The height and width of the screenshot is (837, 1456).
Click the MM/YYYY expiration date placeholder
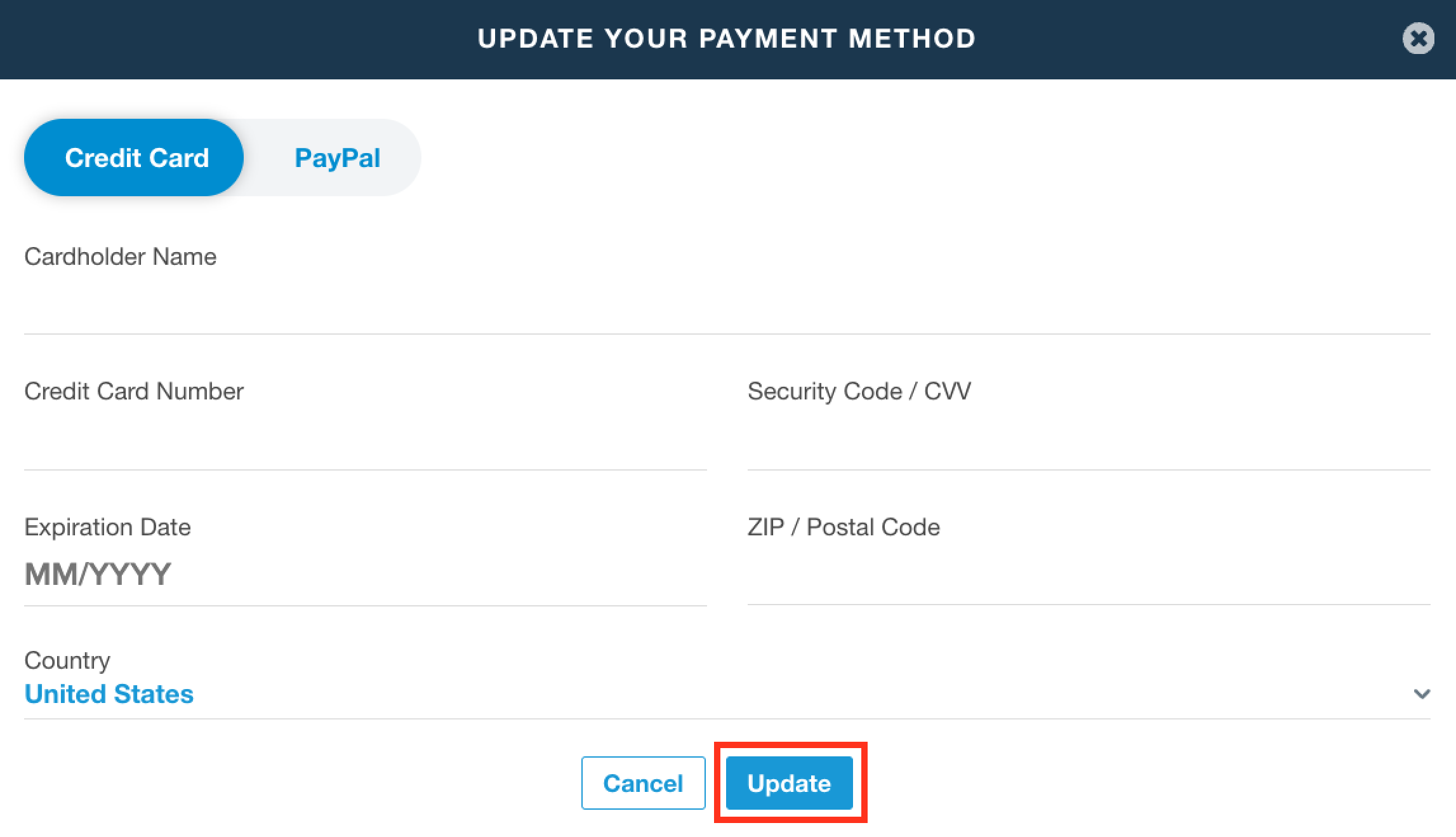click(98, 574)
